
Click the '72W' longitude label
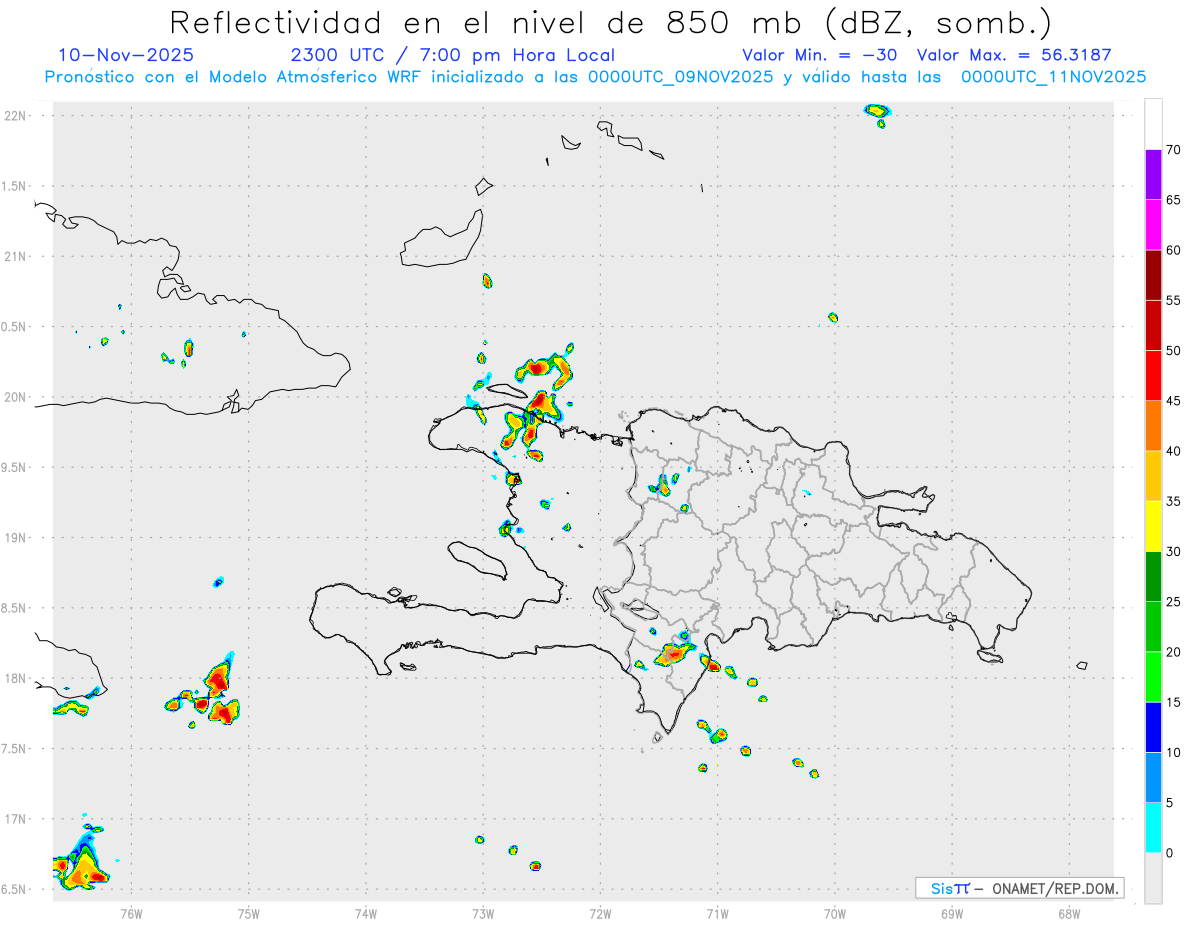tap(600, 912)
